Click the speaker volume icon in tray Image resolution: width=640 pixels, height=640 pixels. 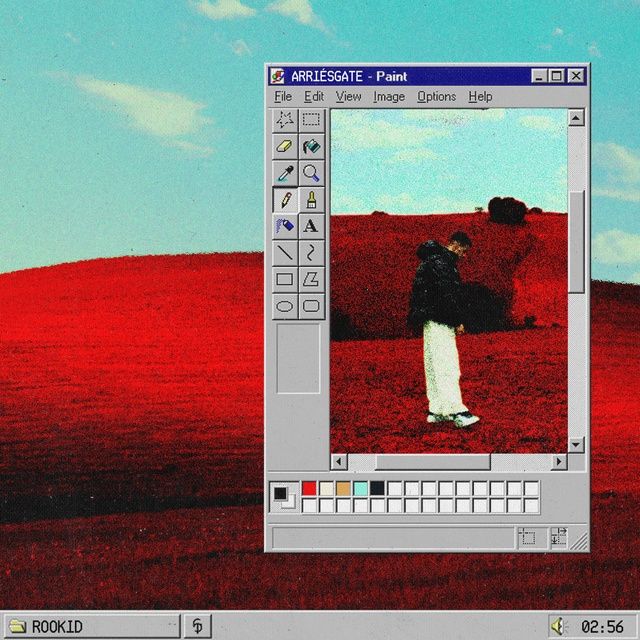[x=560, y=626]
